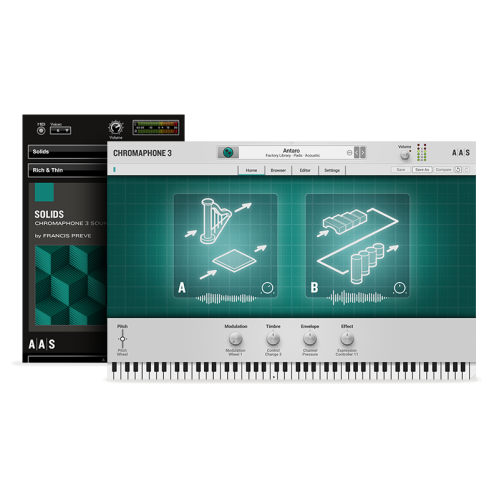
Task: Click the 'by FRANCIS PREVE' text
Action: (63, 236)
